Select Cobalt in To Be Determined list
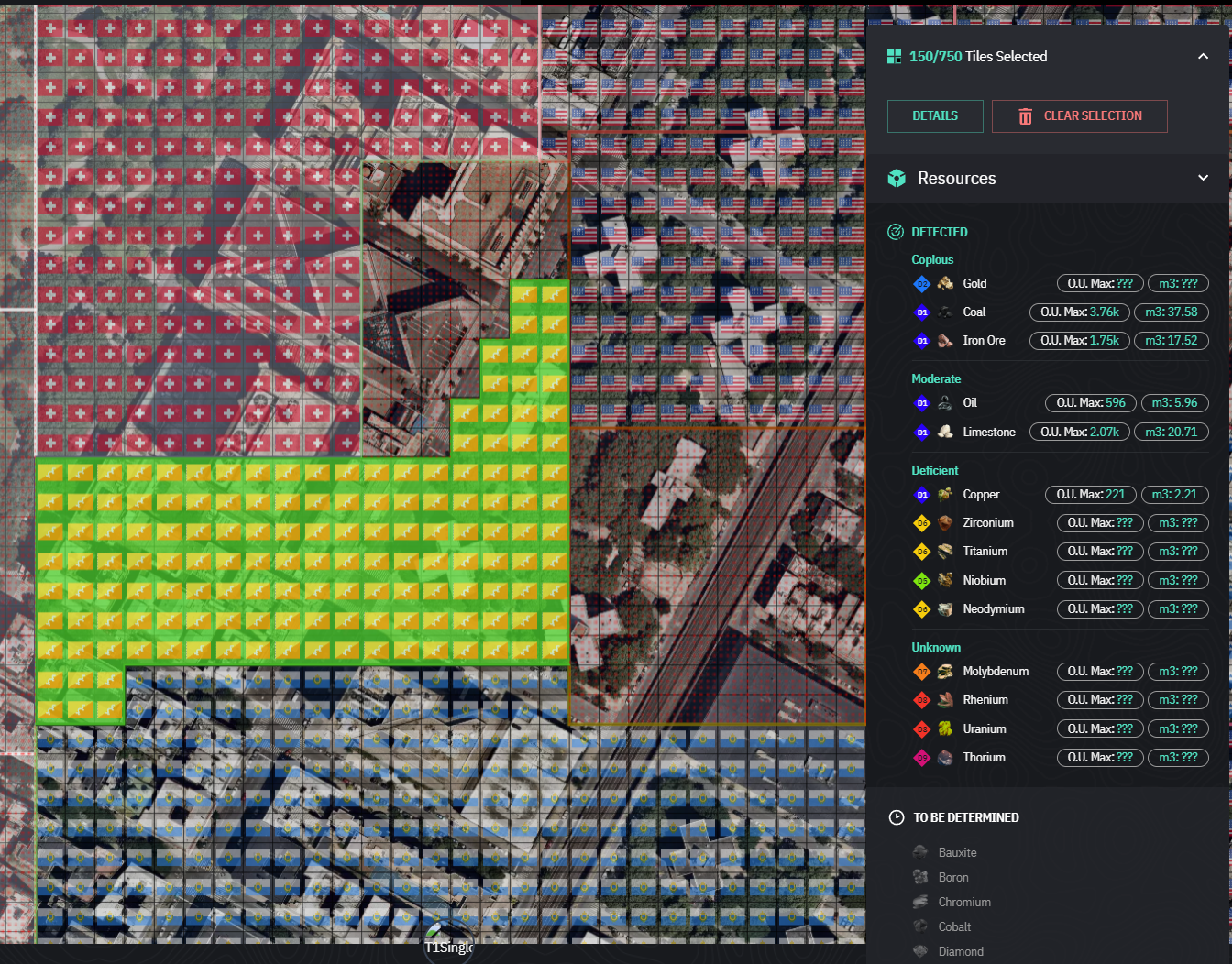Viewport: 1232px width, 964px height. [x=954, y=926]
